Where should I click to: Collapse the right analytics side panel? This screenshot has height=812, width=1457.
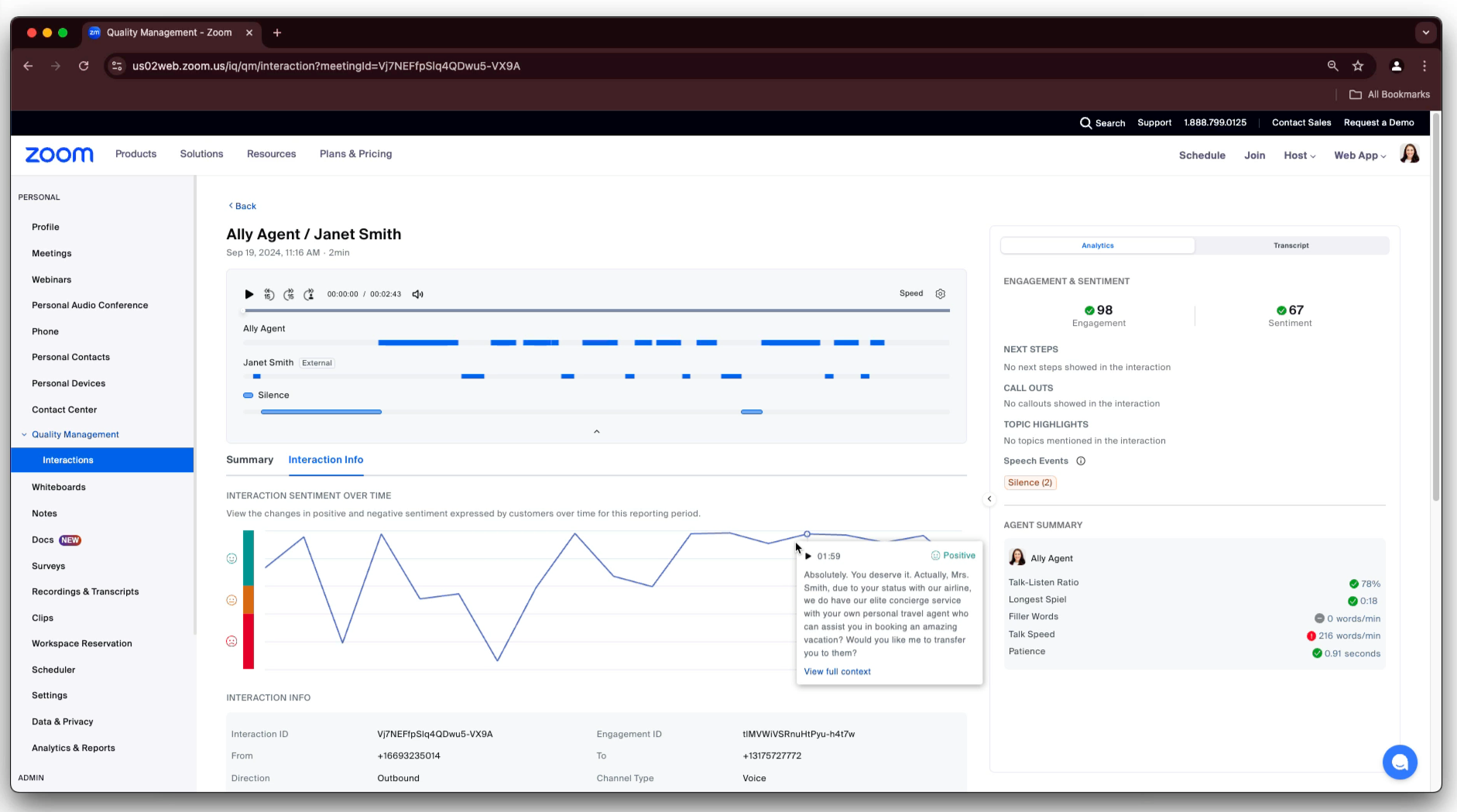(x=989, y=499)
